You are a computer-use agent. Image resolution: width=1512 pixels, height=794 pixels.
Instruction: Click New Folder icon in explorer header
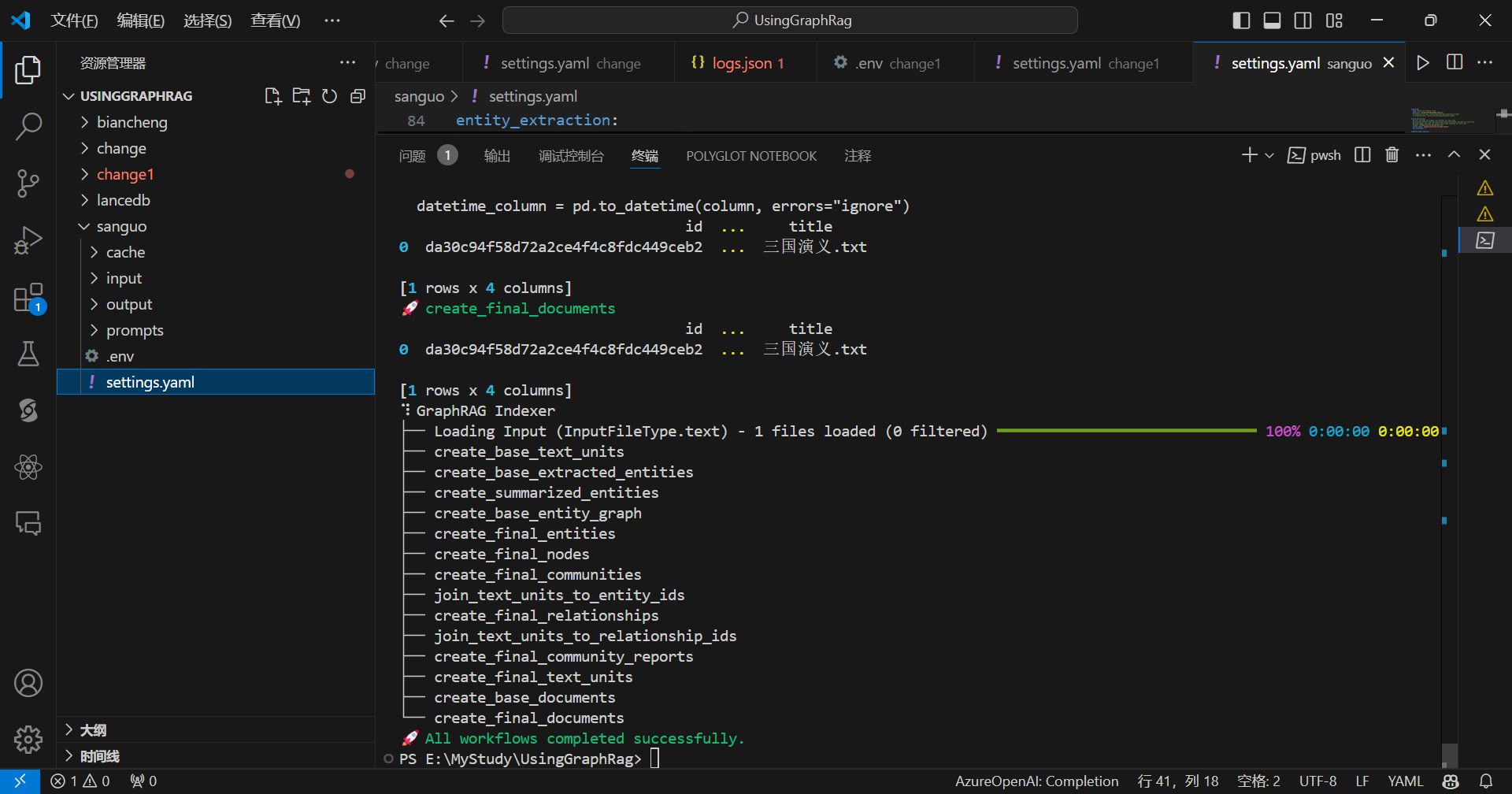(x=301, y=96)
